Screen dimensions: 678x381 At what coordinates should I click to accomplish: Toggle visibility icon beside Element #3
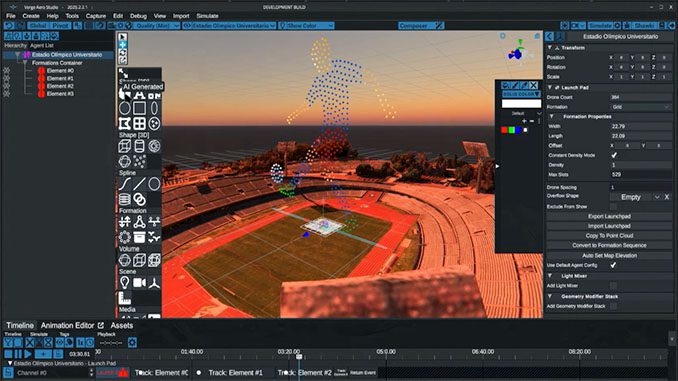[x=6, y=93]
